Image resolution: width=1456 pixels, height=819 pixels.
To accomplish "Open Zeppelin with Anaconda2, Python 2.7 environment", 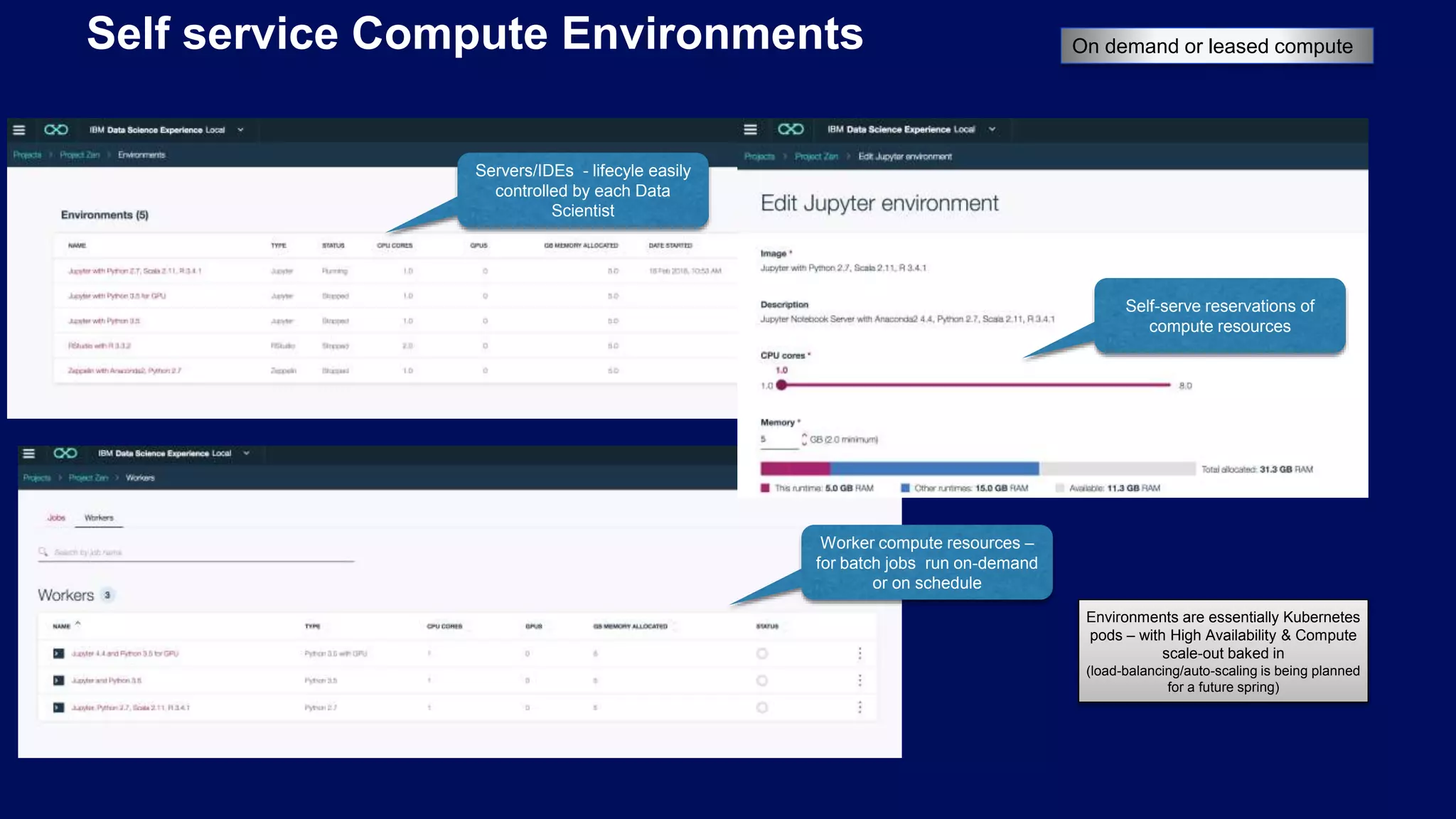I will click(x=124, y=370).
